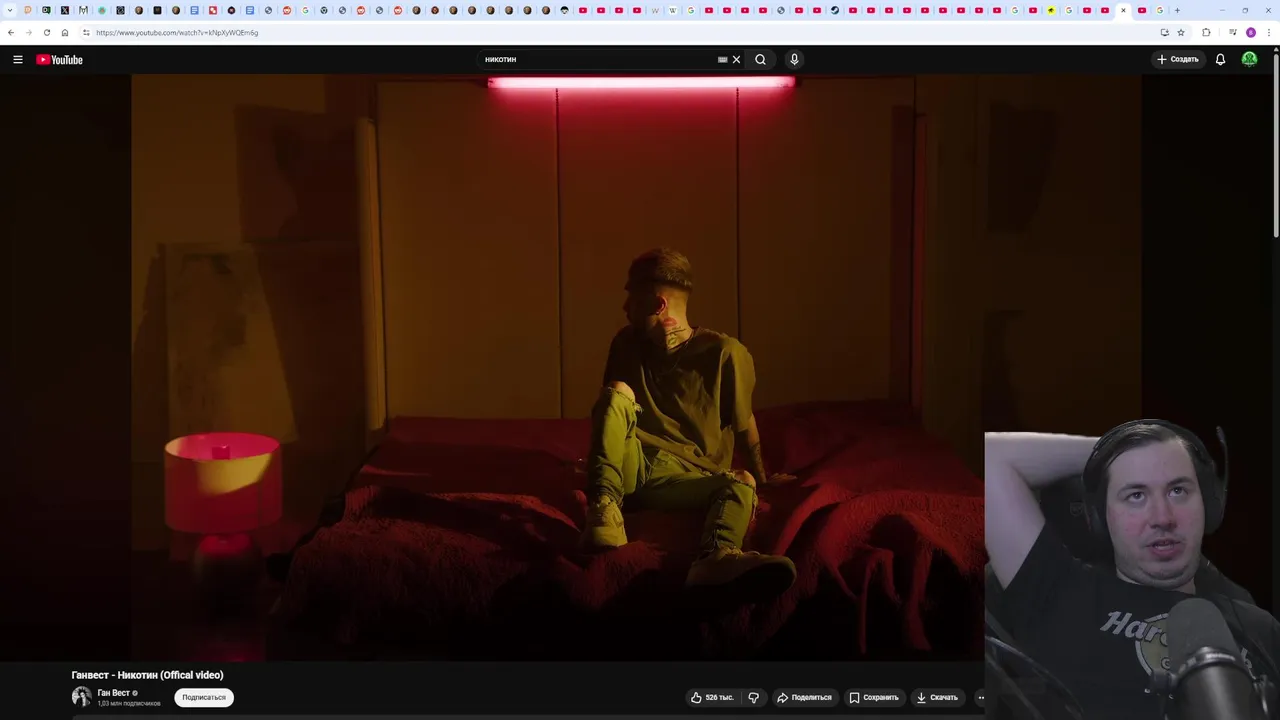This screenshot has width=1280, height=720.
Task: Open the YouTube hamburger guide menu
Action: 17,59
